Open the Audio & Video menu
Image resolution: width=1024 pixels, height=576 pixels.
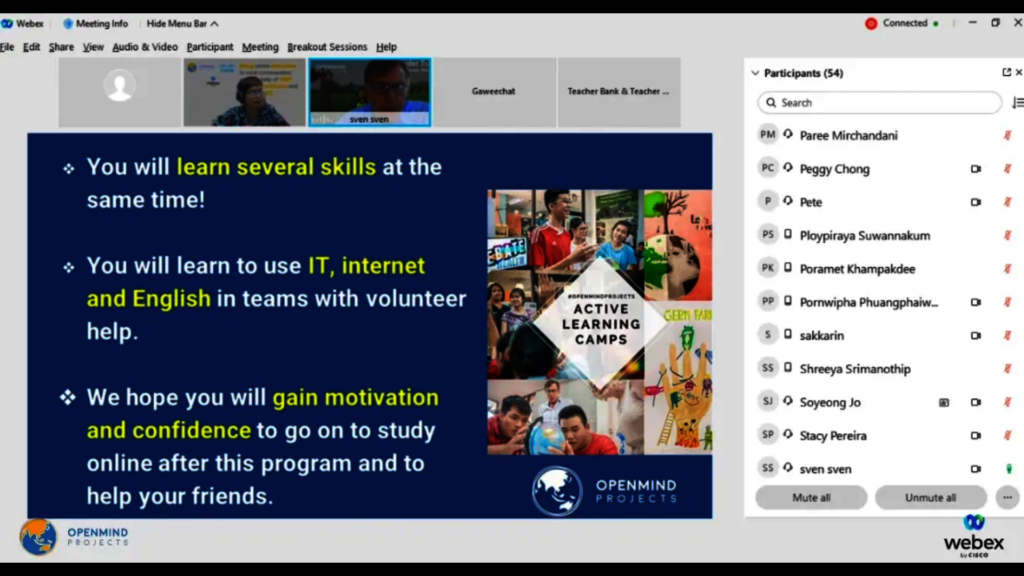click(x=143, y=46)
